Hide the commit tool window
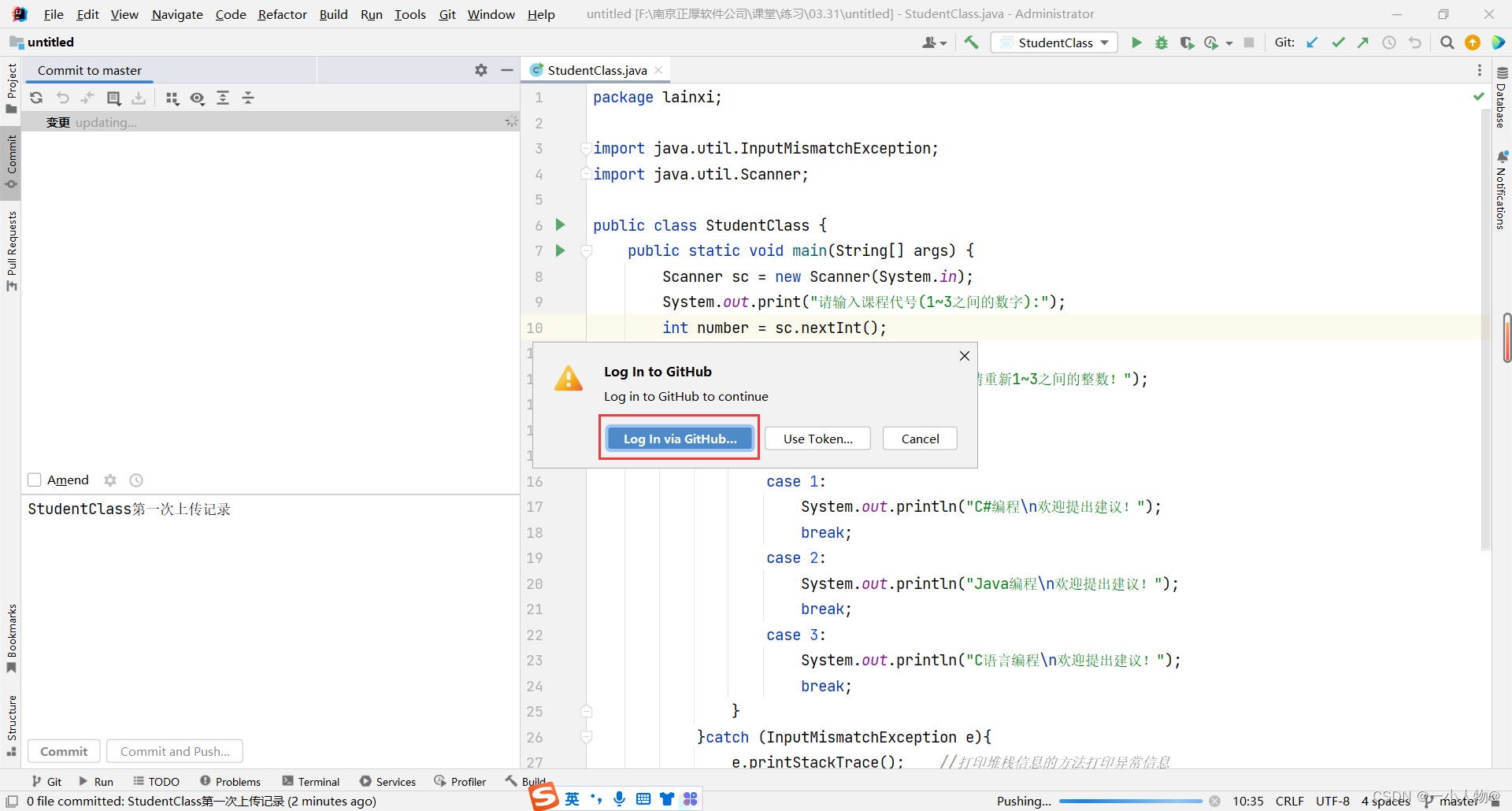1512x811 pixels. click(x=507, y=70)
